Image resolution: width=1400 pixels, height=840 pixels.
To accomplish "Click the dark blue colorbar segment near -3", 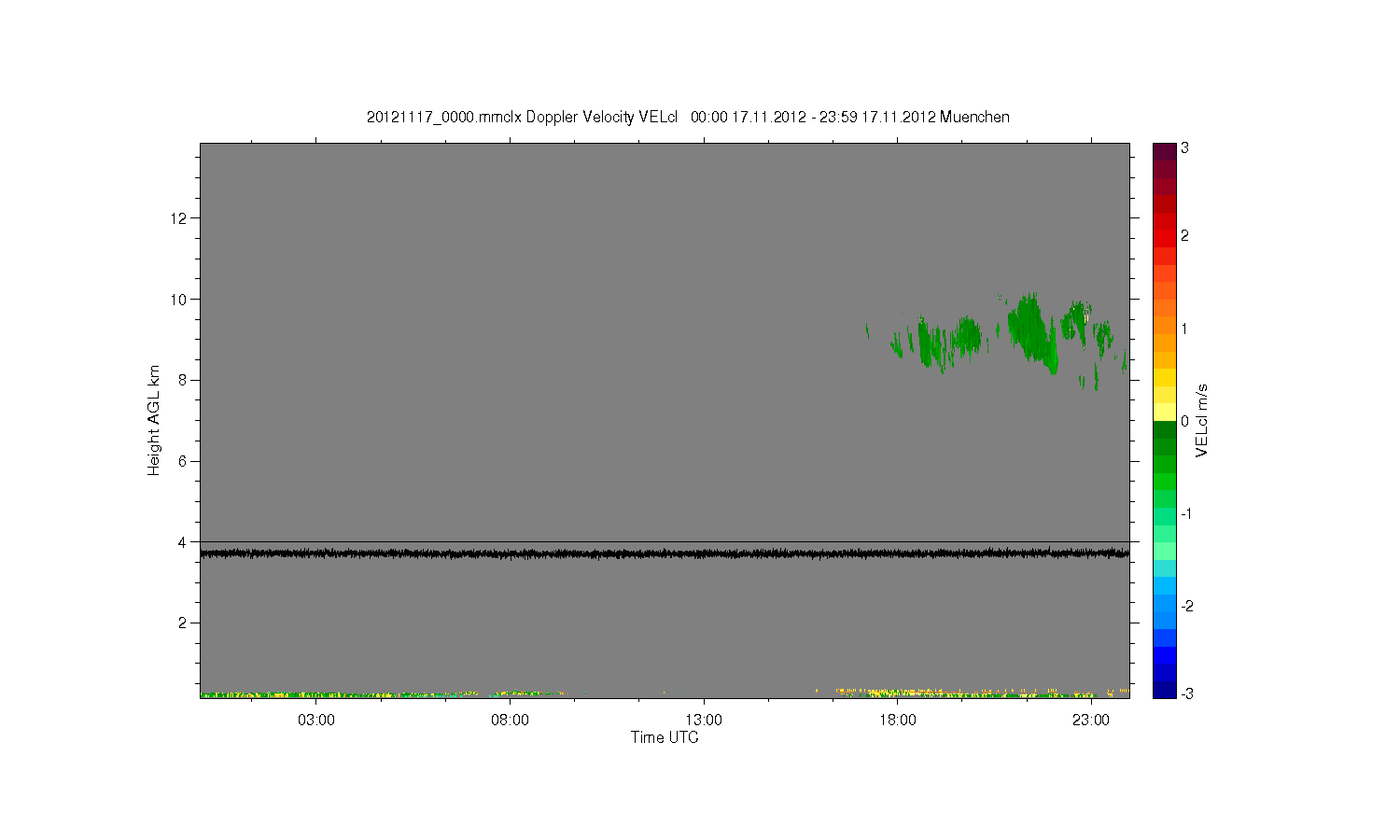I will point(1164,690).
